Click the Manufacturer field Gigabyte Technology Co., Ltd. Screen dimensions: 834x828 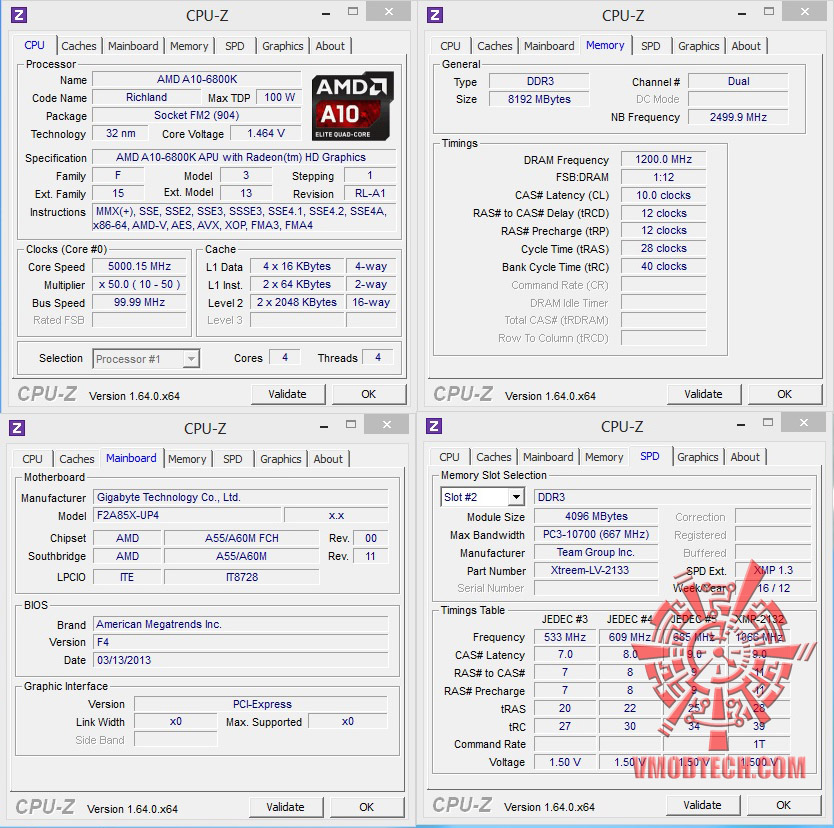241,497
